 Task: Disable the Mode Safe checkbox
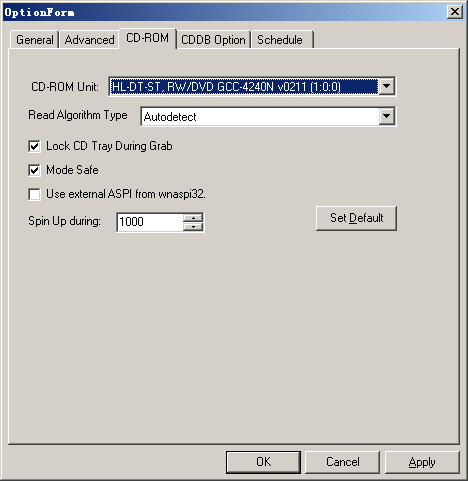point(34,170)
